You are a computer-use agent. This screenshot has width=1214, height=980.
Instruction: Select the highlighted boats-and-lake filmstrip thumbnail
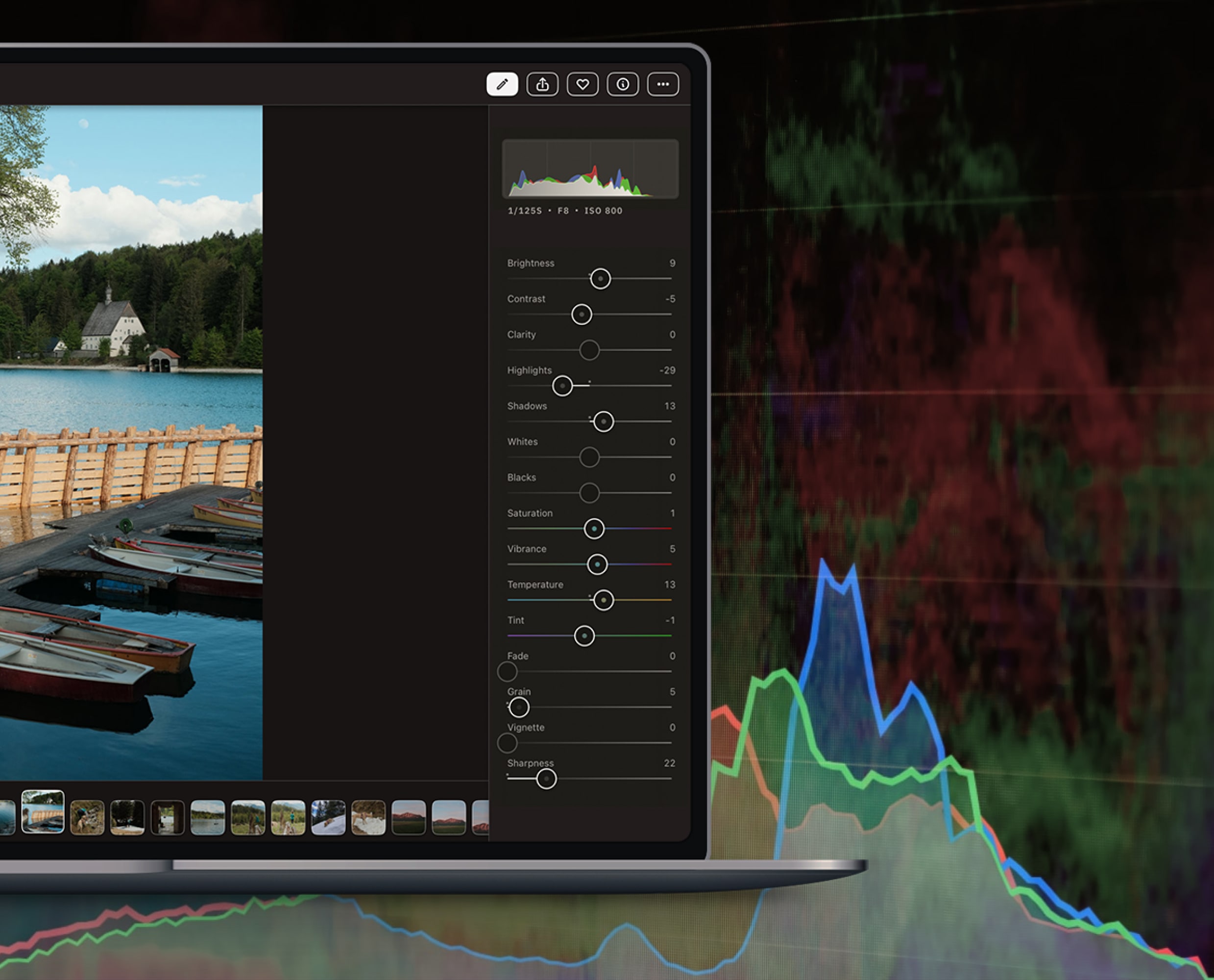pyautogui.click(x=43, y=812)
